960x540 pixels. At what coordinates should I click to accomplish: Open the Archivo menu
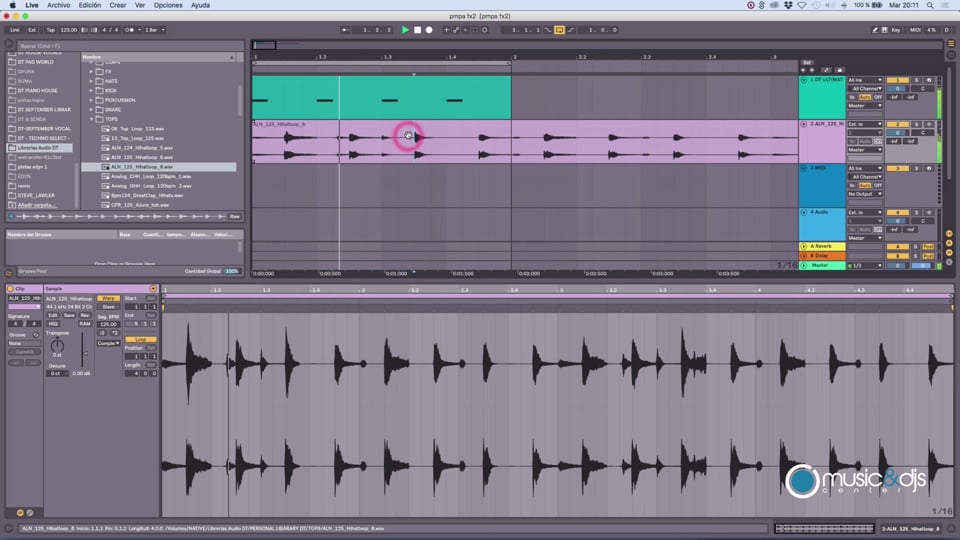point(59,5)
